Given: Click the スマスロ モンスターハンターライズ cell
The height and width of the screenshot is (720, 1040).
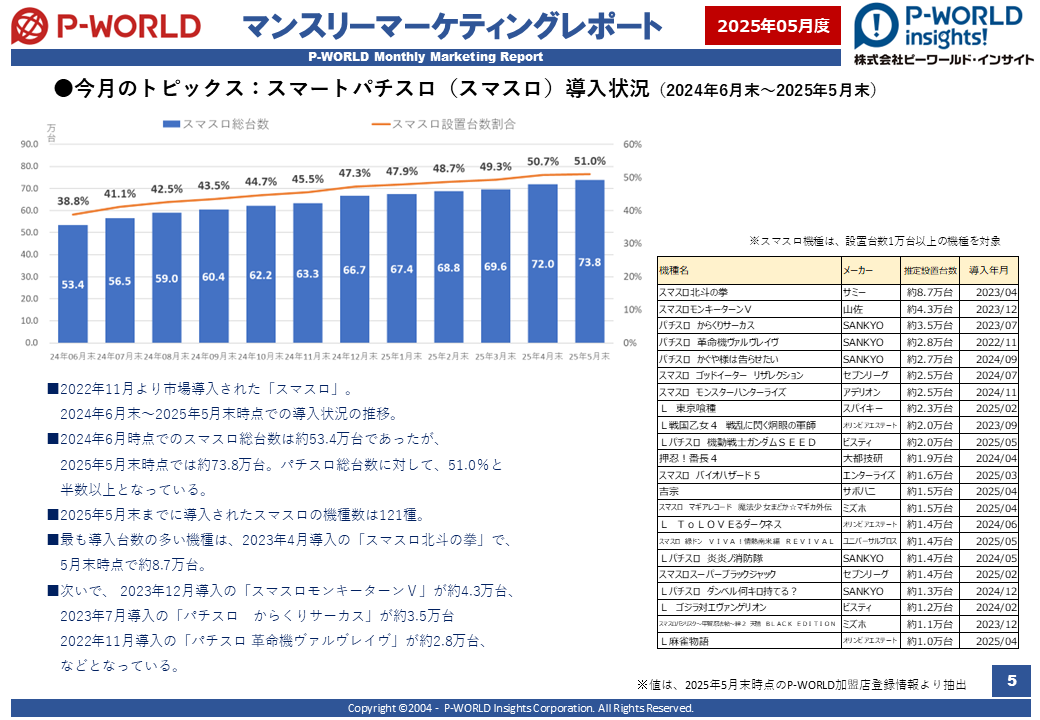Looking at the screenshot, I should [x=749, y=392].
